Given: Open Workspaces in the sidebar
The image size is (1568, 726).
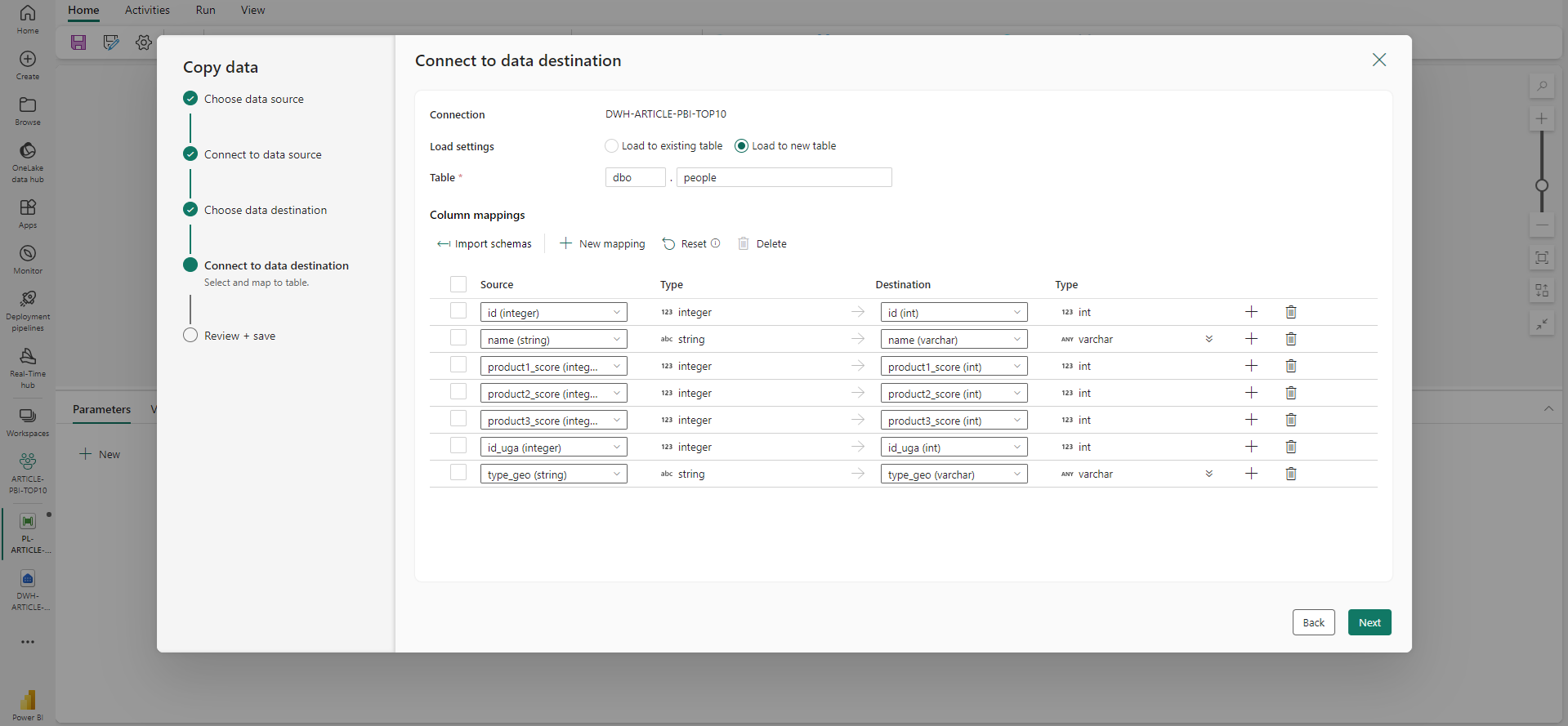Looking at the screenshot, I should click(28, 422).
